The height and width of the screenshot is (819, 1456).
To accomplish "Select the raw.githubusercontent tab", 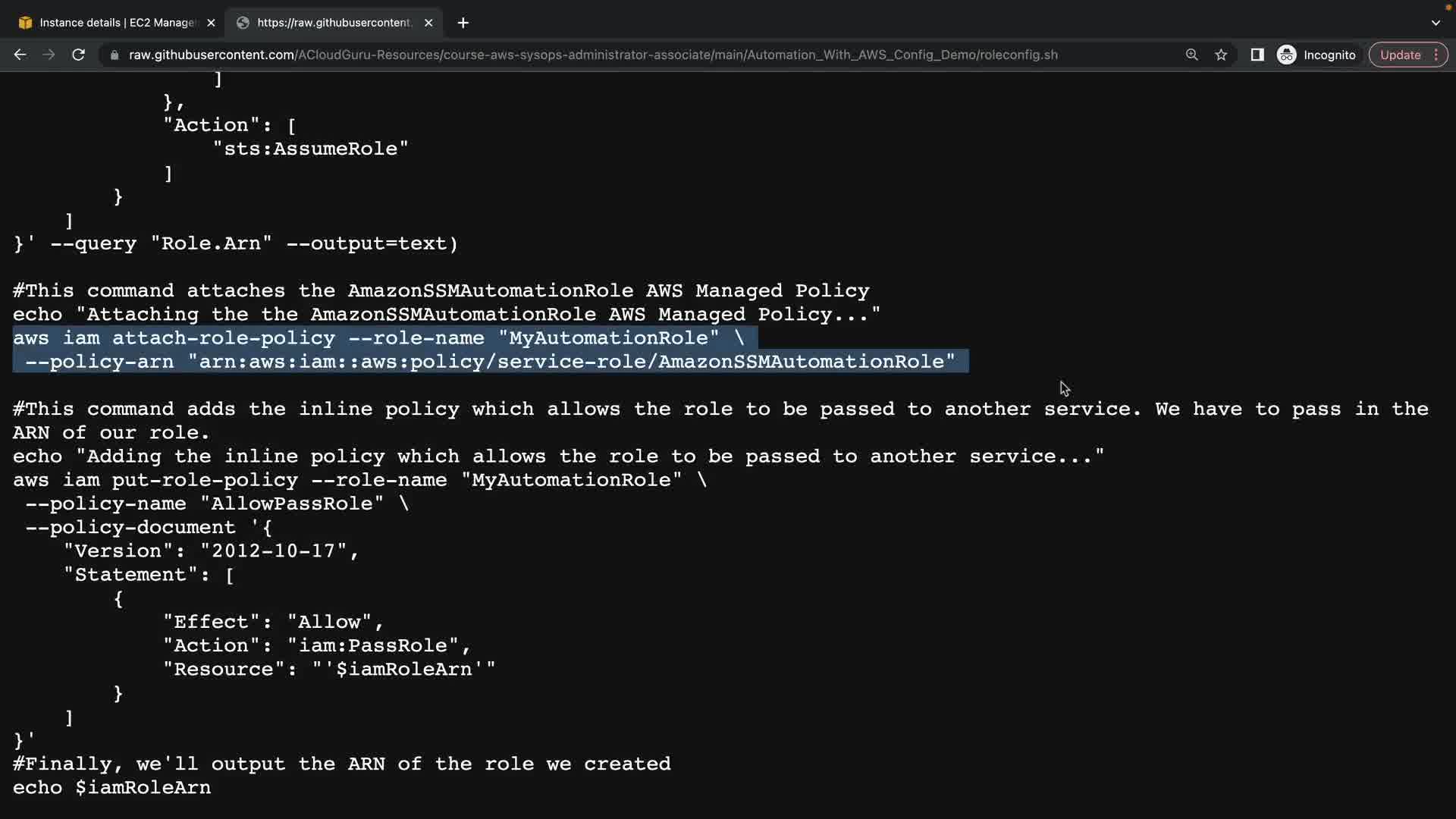I will [x=334, y=23].
